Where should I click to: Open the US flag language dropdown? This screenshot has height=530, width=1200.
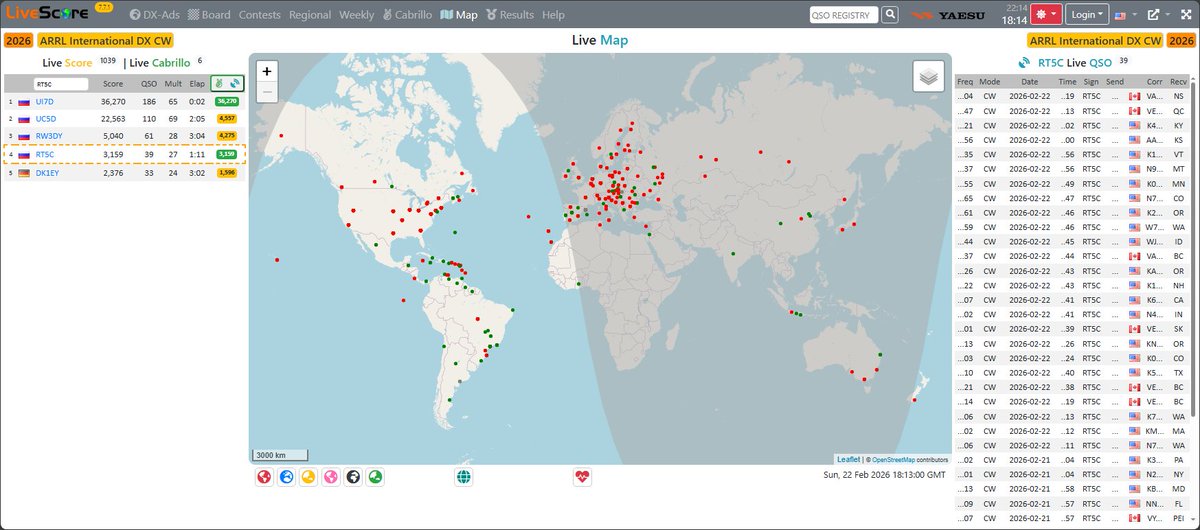click(1125, 15)
